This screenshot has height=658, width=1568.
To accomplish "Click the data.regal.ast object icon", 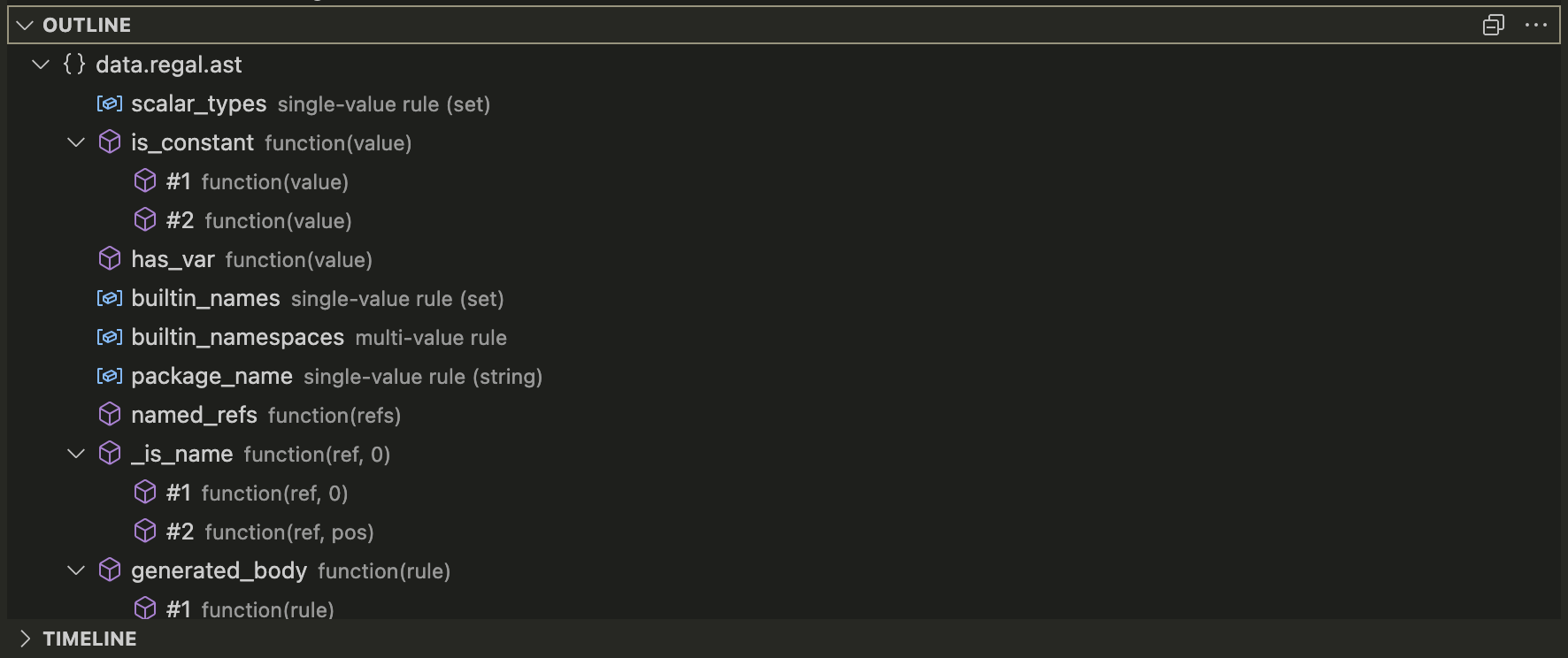I will tap(73, 64).
